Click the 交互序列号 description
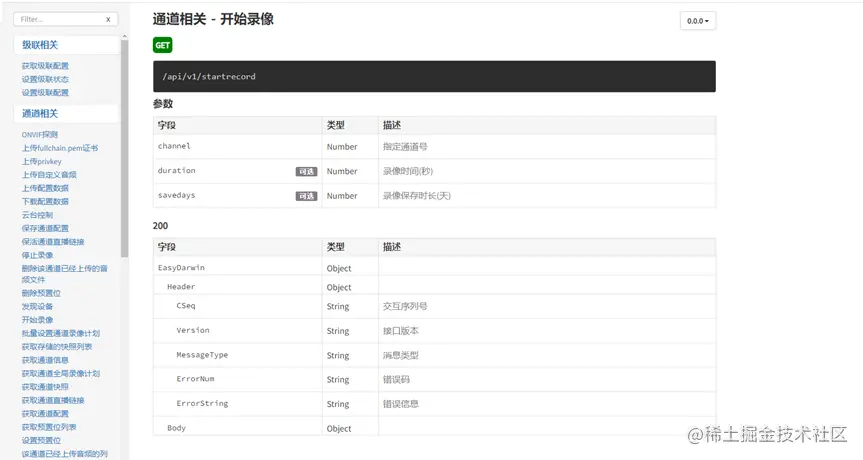 point(405,306)
